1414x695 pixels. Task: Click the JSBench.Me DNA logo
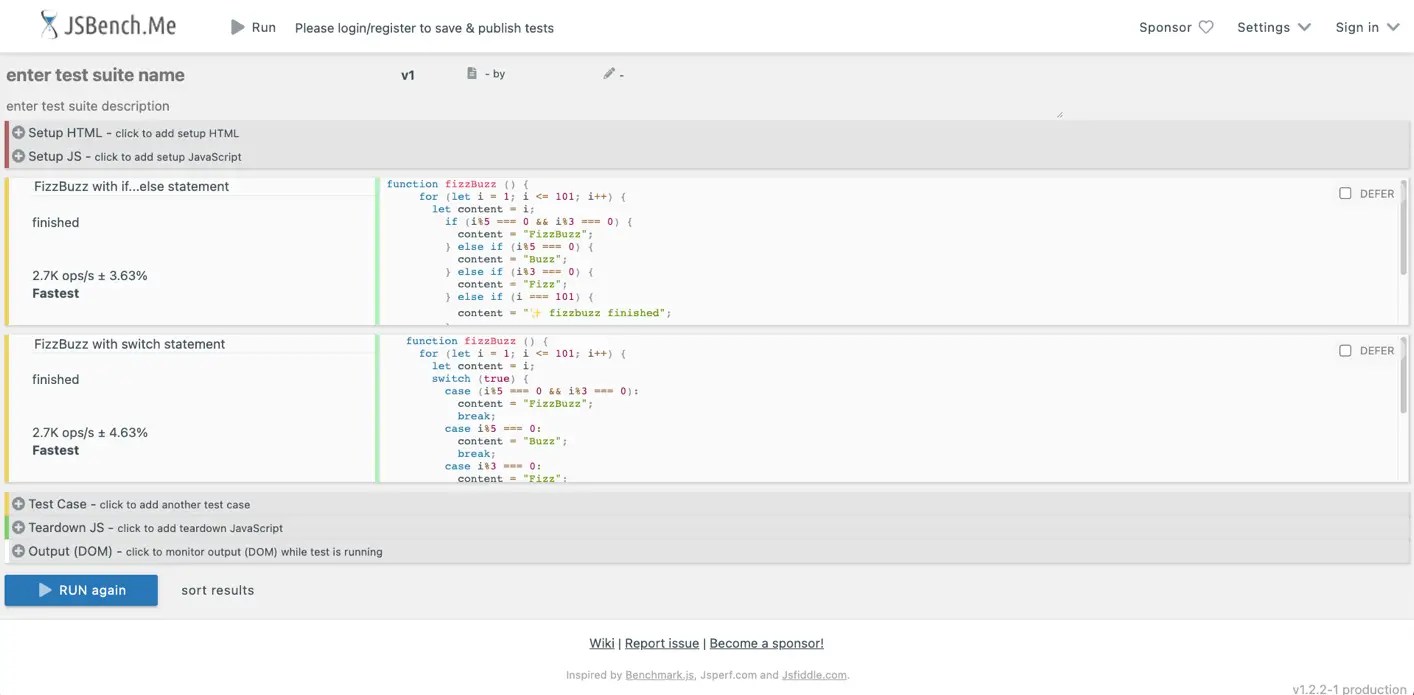(x=50, y=24)
